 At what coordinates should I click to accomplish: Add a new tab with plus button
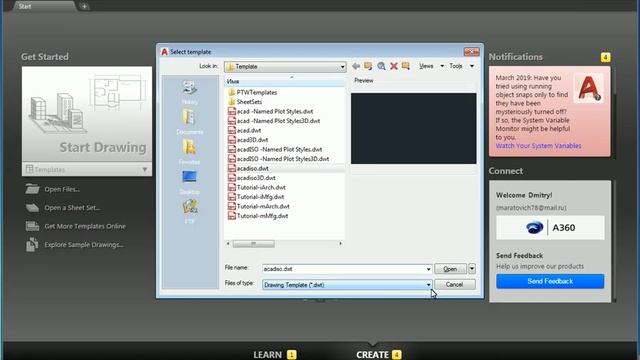click(x=84, y=6)
